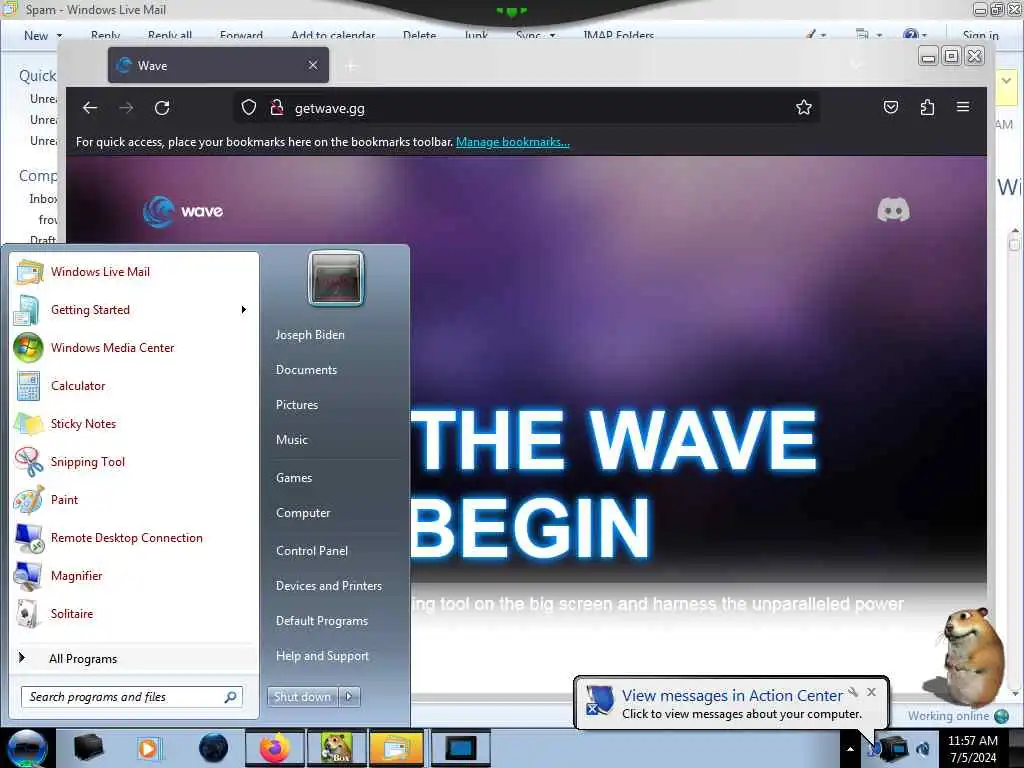The image size is (1024, 768).
Task: Open the Manage bookmarks link
Action: click(x=513, y=142)
